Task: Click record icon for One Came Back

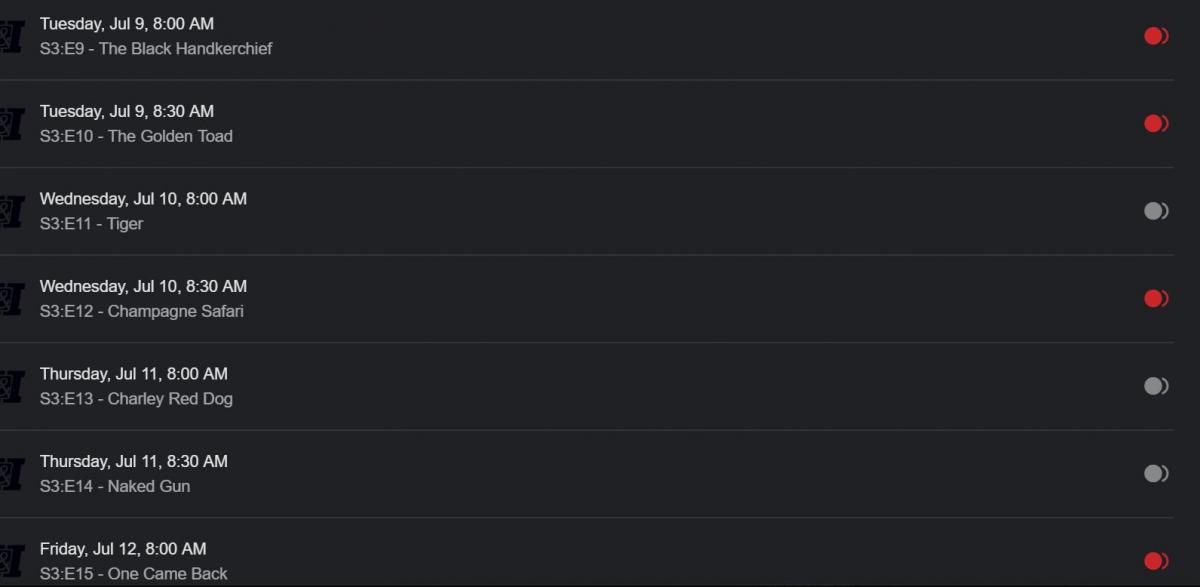Action: (1156, 561)
